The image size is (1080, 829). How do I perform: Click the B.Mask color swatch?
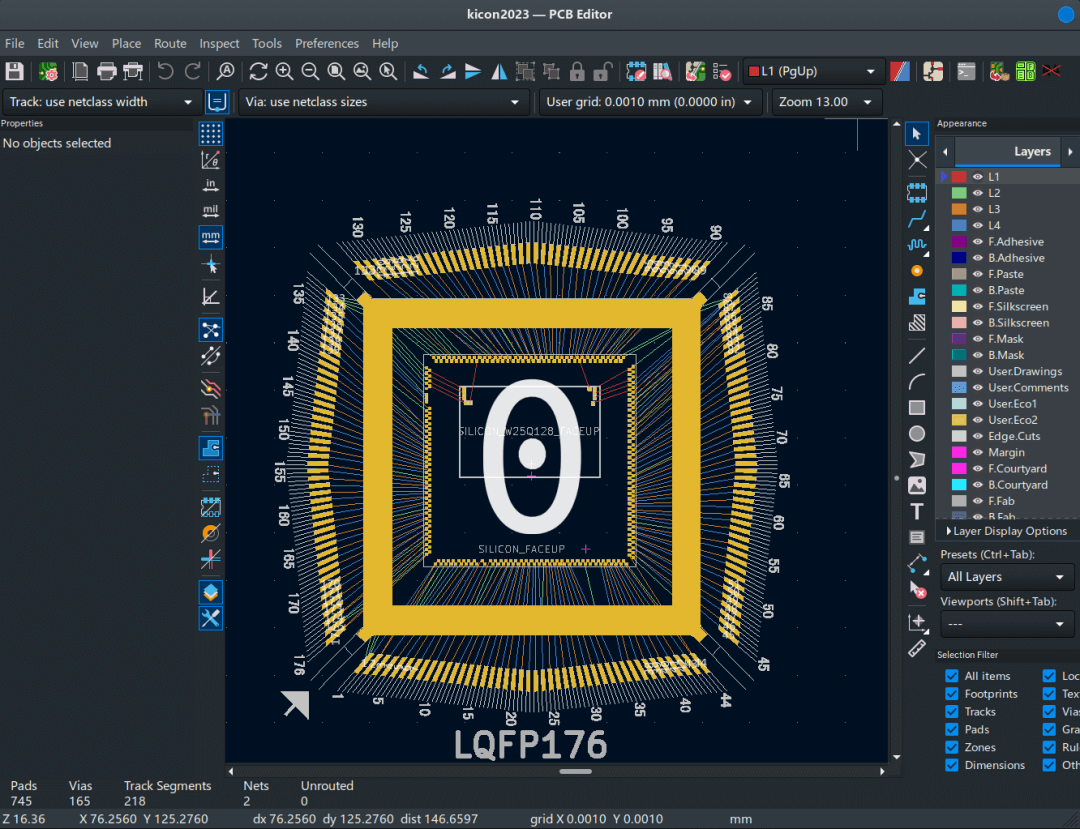pos(959,355)
